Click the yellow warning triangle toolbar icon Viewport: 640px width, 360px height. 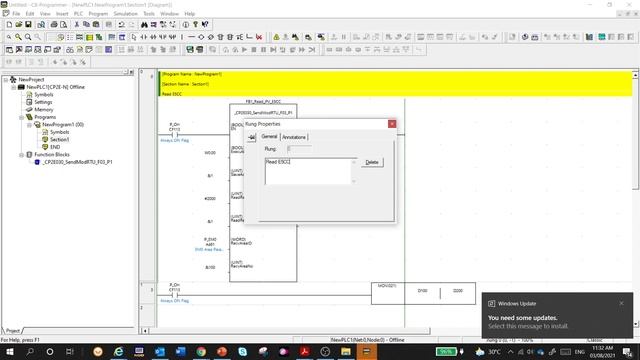coord(276,37)
